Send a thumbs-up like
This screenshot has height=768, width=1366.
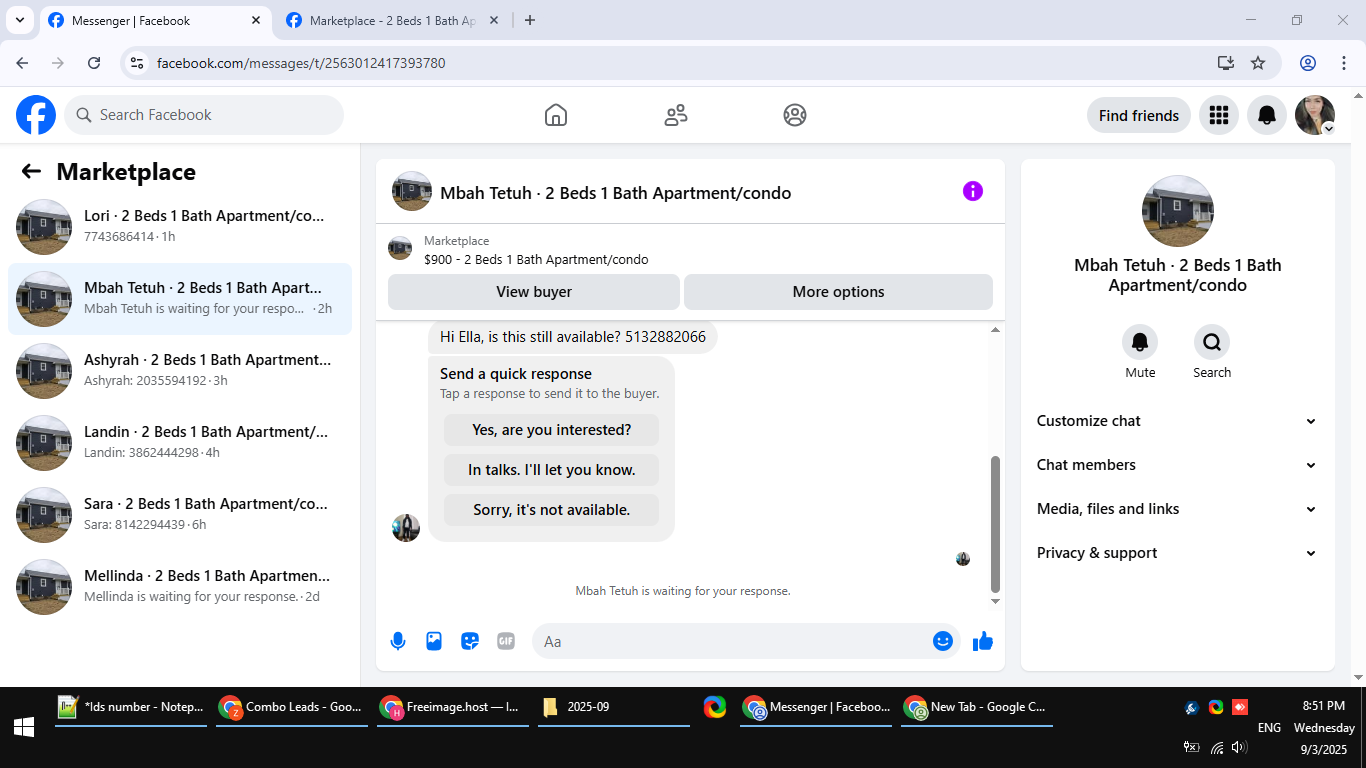[983, 641]
